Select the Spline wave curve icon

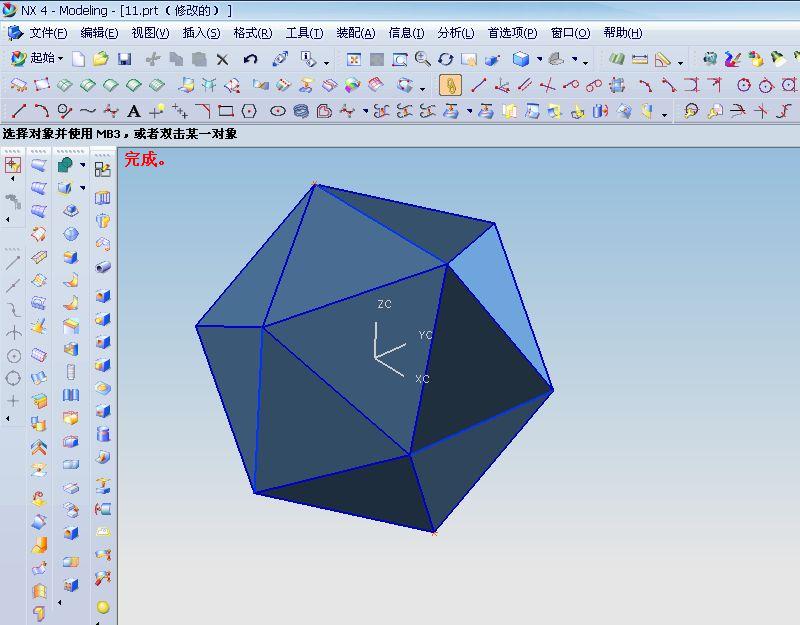coord(87,110)
